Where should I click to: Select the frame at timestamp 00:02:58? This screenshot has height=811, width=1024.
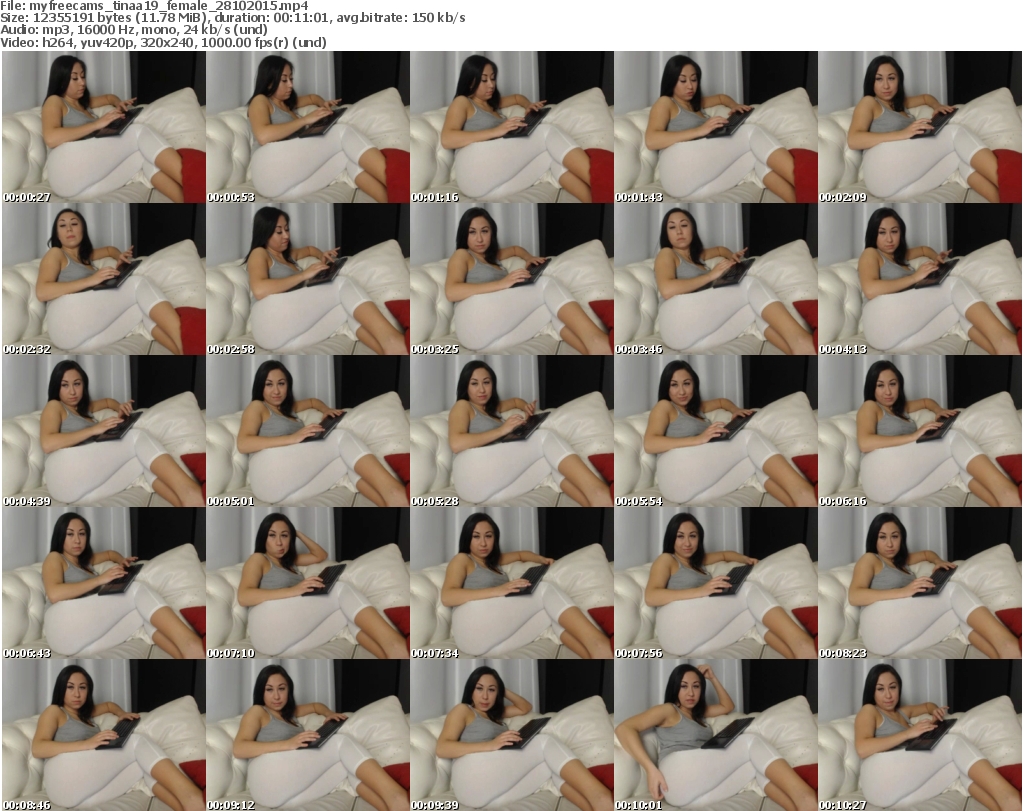(x=308, y=279)
